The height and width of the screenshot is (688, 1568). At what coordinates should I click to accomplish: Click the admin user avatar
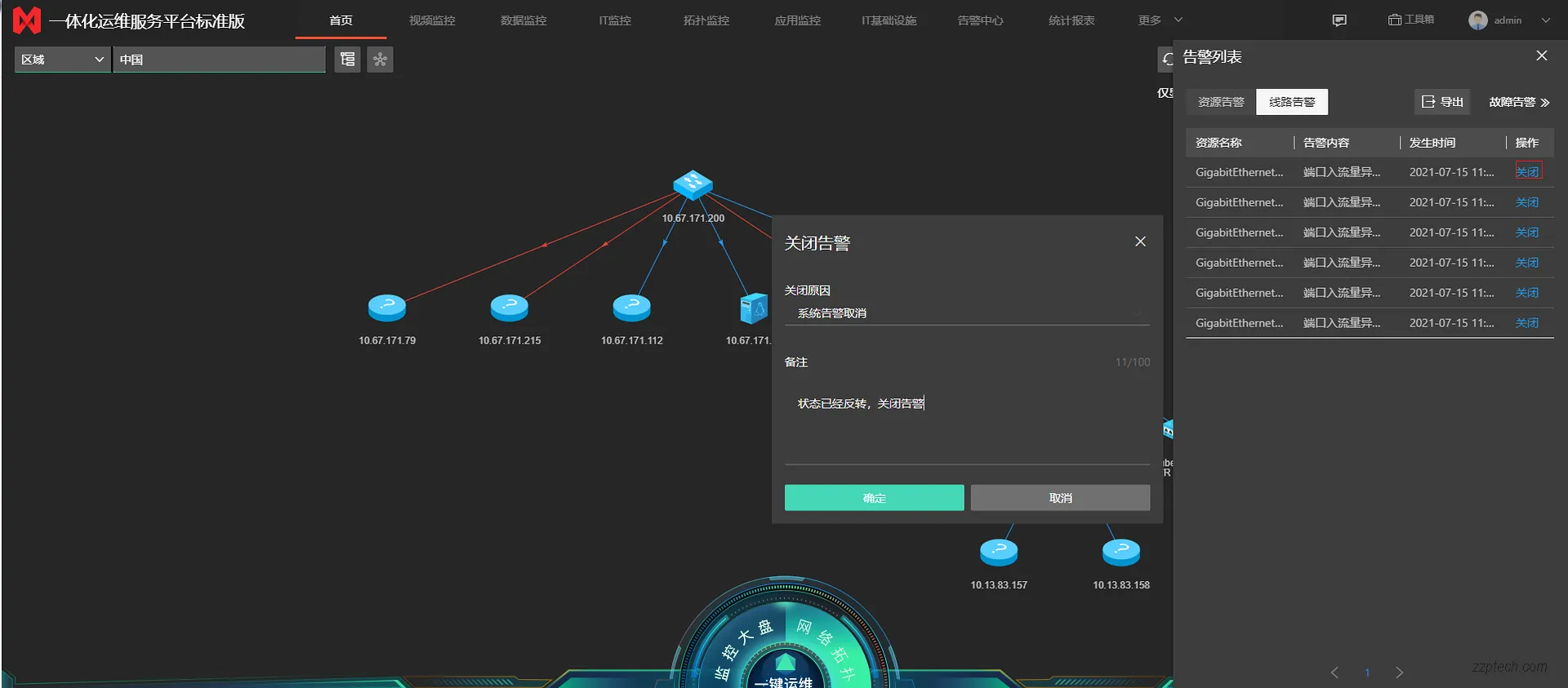click(x=1477, y=20)
